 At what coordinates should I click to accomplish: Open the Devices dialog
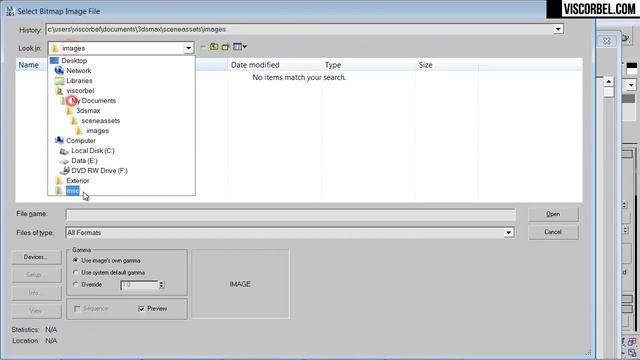coord(36,257)
